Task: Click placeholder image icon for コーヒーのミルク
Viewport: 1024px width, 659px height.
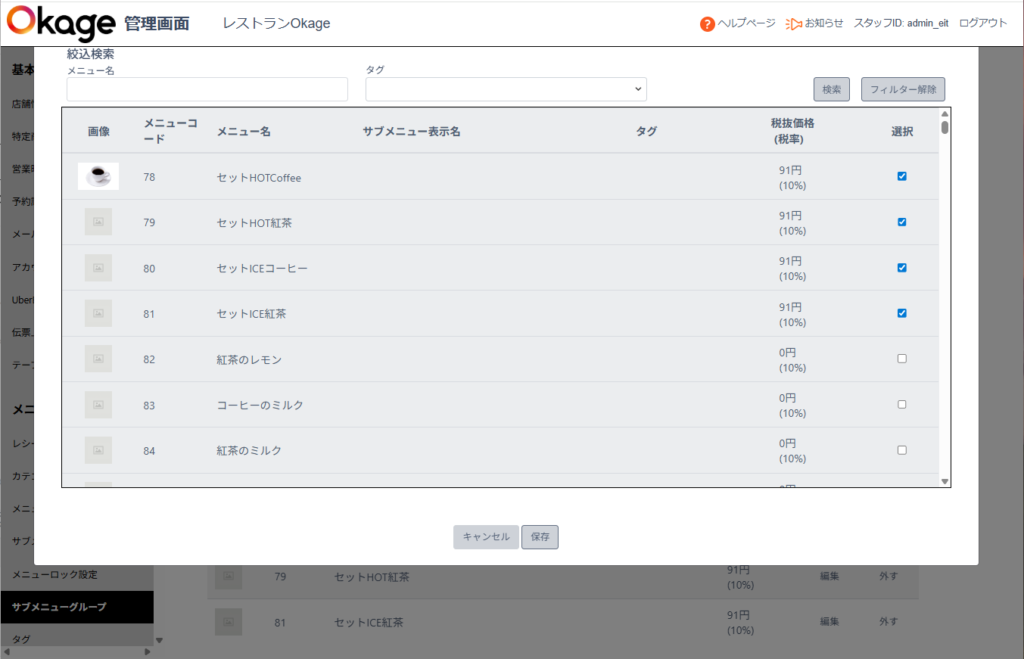Action: pos(99,404)
